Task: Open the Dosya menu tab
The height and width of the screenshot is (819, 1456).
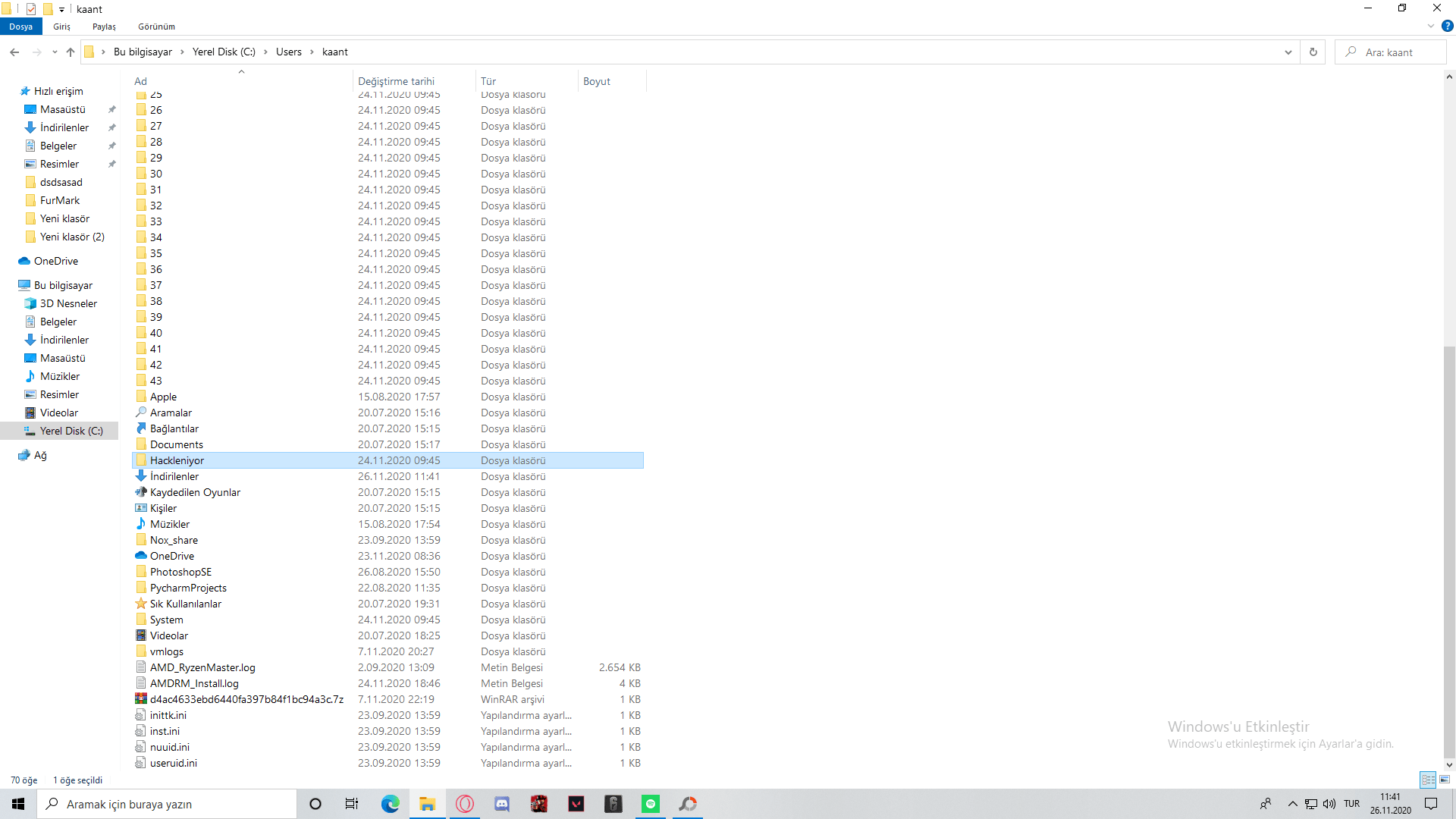Action: pos(20,27)
